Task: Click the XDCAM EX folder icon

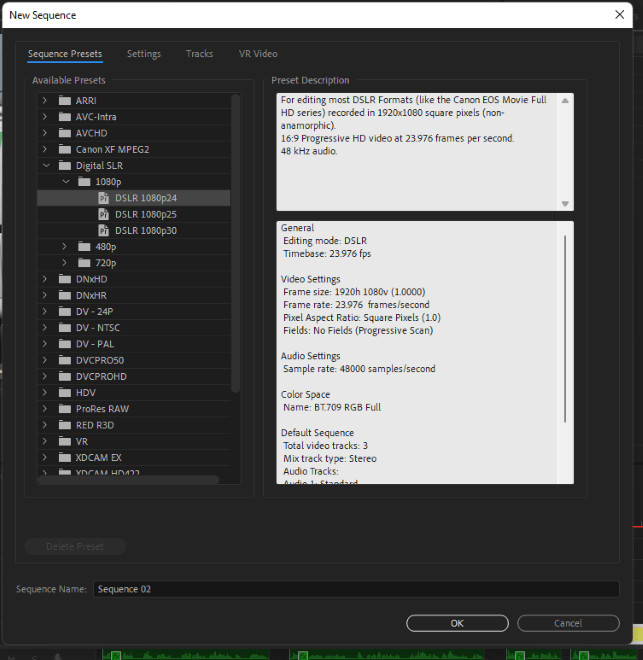Action: pos(65,458)
